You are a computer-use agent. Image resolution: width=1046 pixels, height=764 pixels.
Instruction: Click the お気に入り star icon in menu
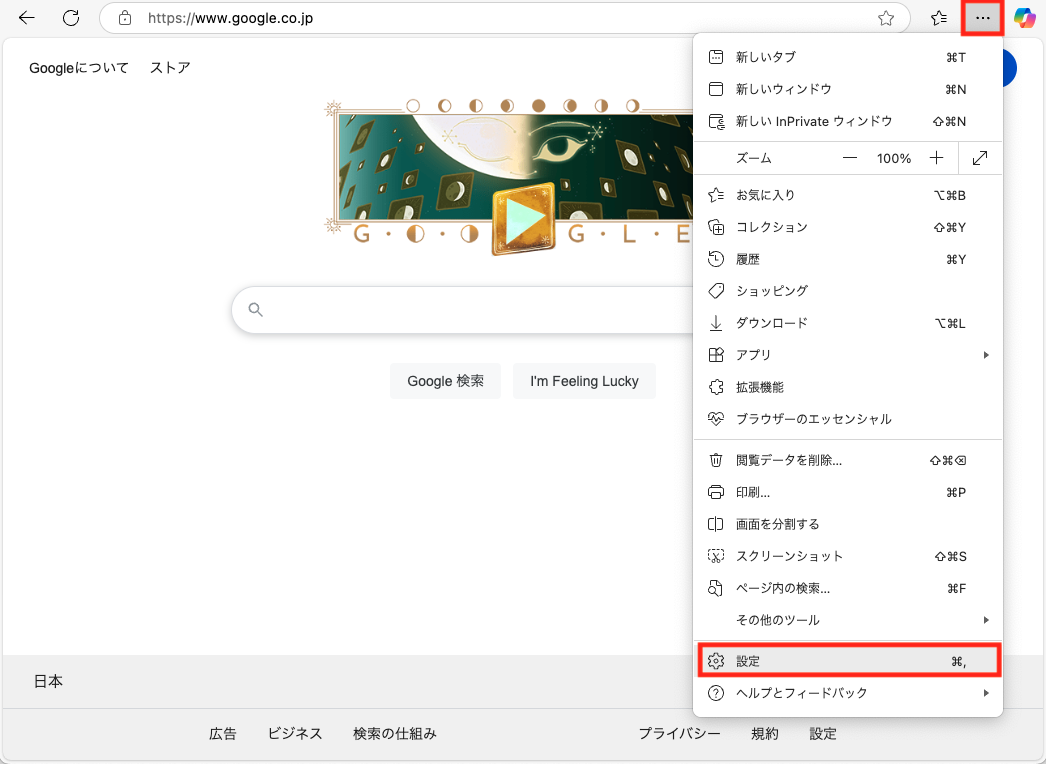[x=716, y=195]
